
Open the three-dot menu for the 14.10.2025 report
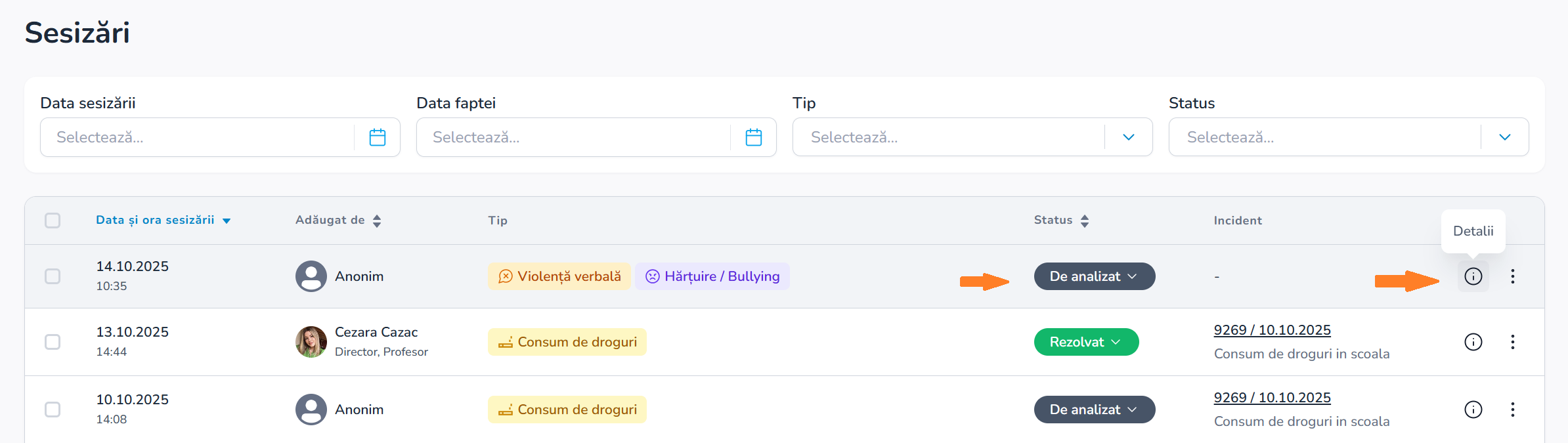1513,276
